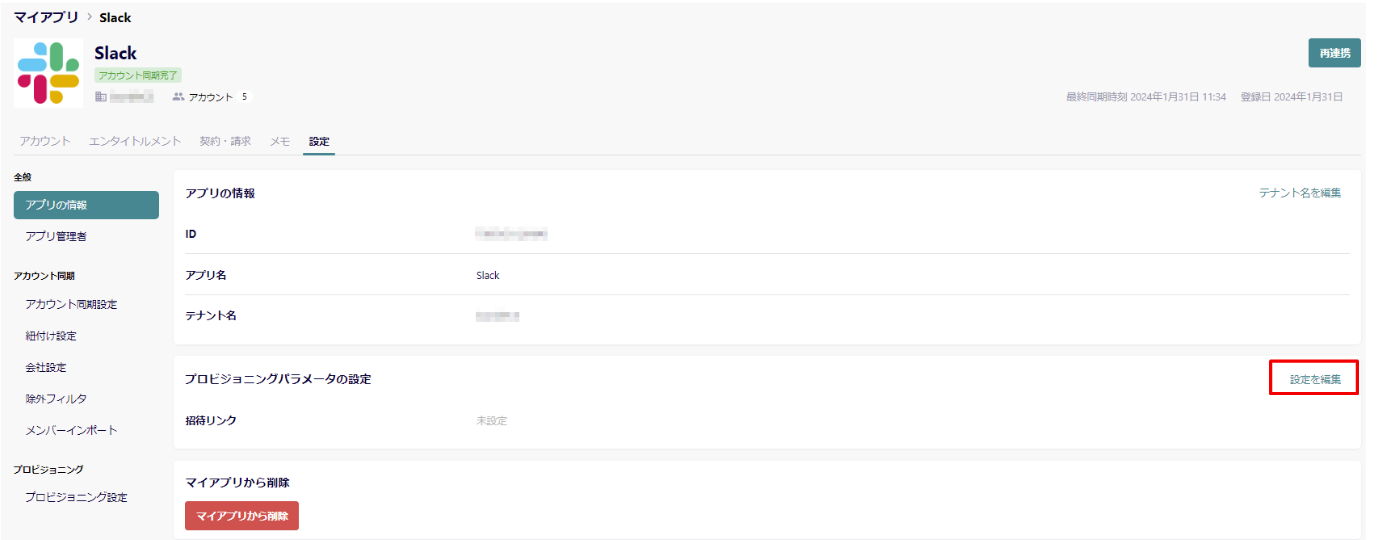Click the アプリの情報 card heading
1377x540 pixels.
pos(220,192)
